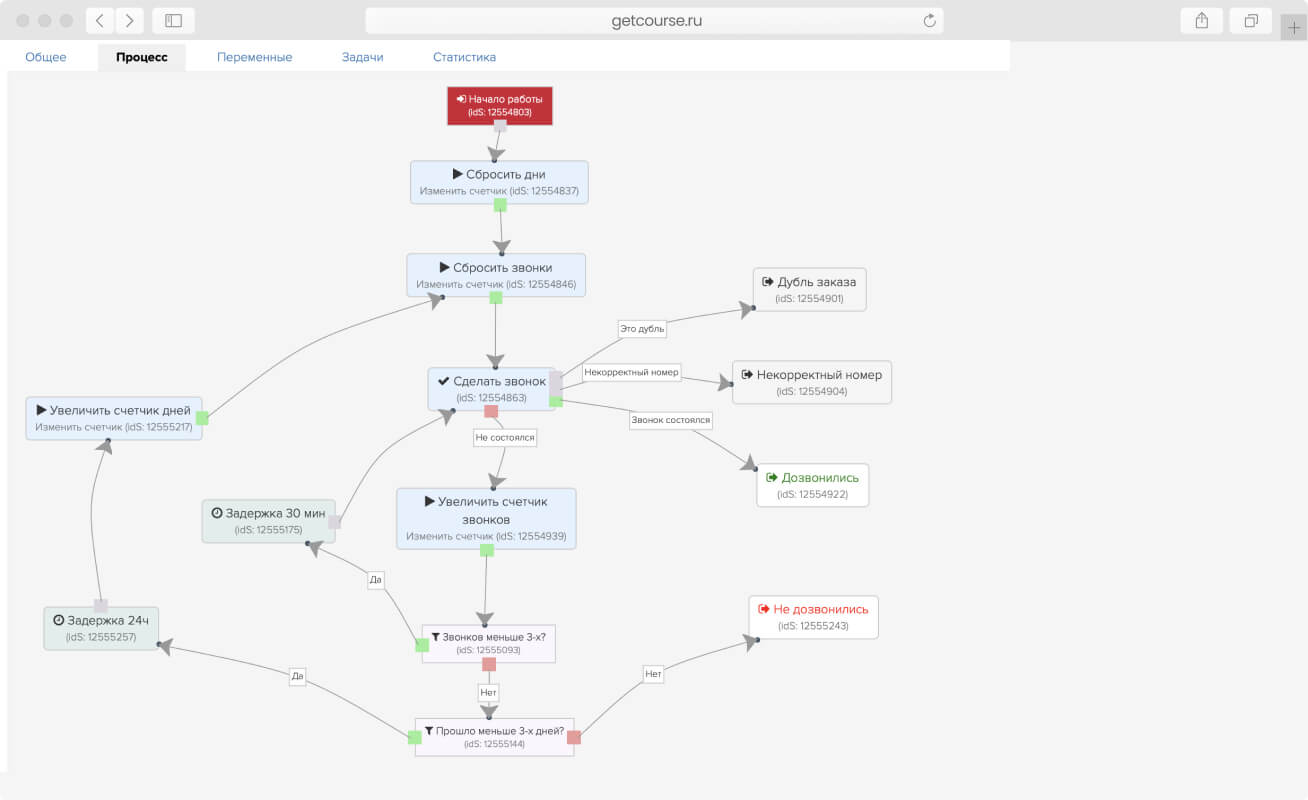
Task: Open the Задержка 30 мин block
Action: (x=268, y=521)
